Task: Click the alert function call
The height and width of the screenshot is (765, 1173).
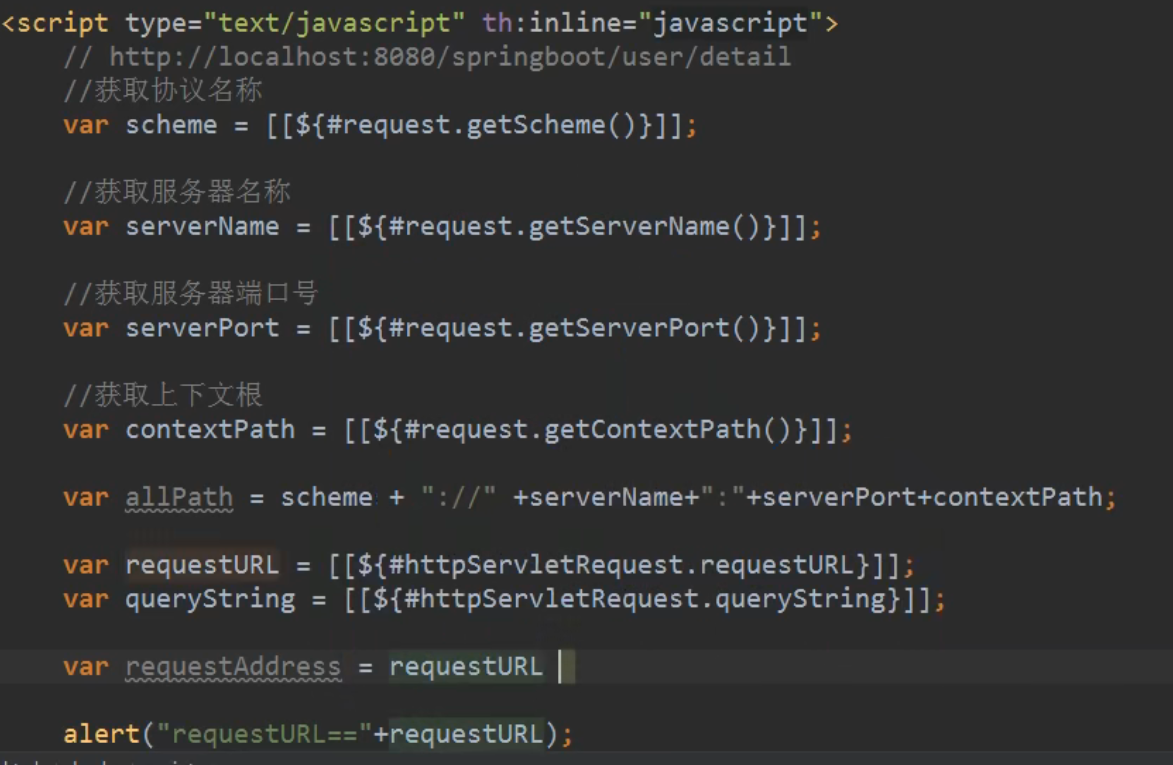Action: point(318,734)
